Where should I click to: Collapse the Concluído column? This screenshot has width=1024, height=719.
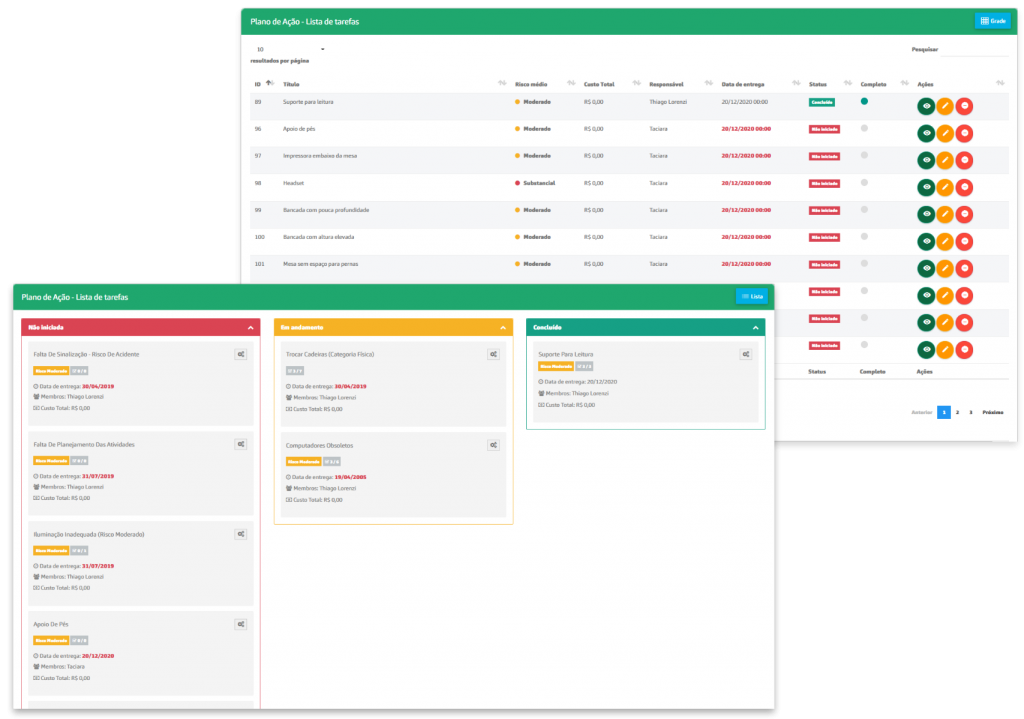tap(755, 327)
